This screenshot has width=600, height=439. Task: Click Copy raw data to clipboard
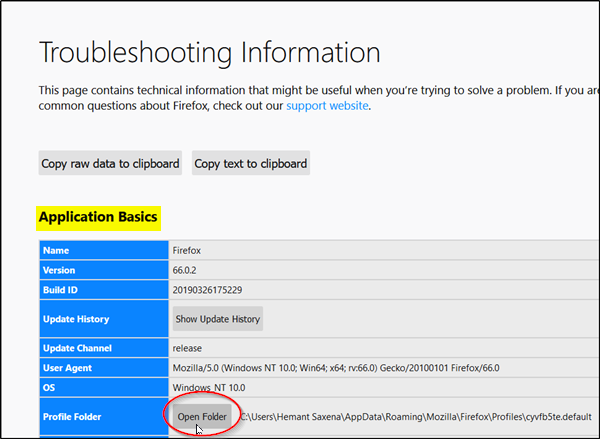110,163
